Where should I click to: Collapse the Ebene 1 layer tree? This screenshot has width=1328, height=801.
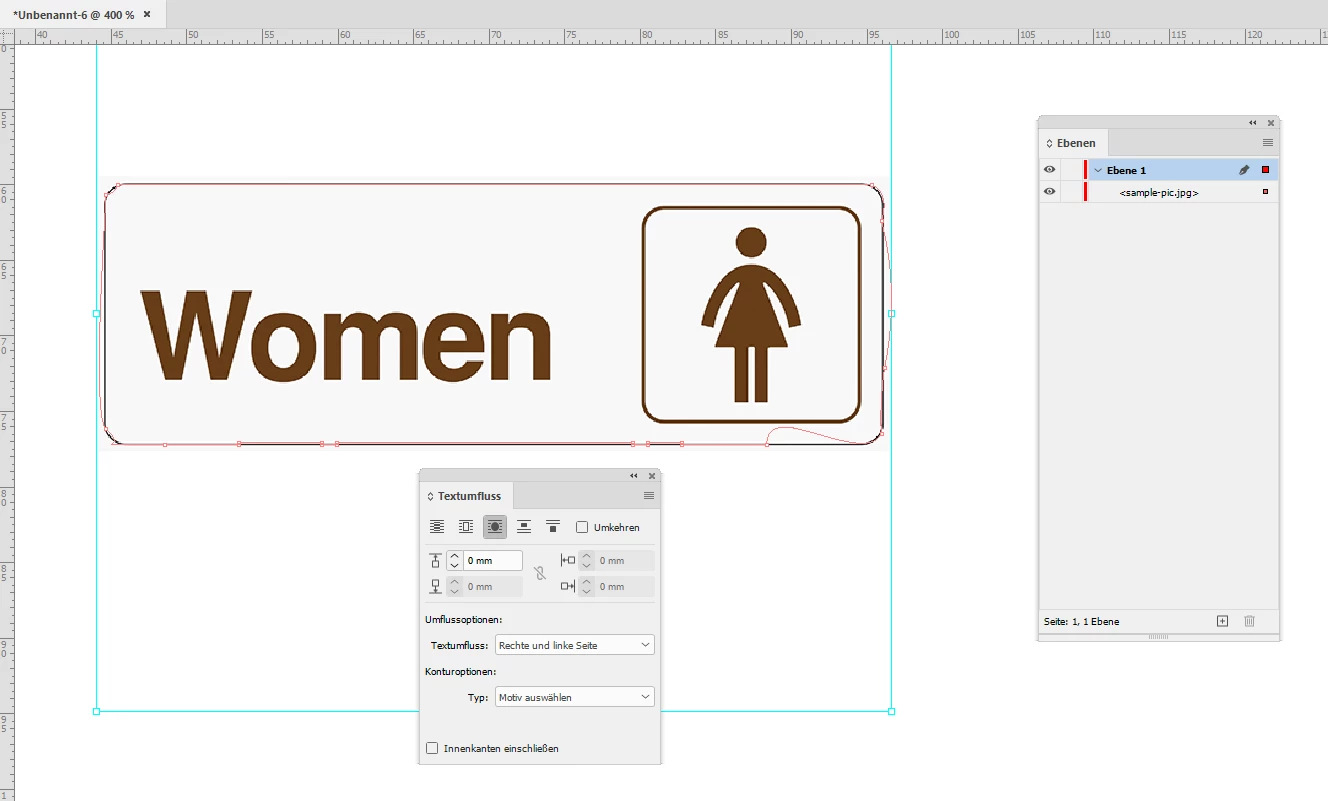1098,170
